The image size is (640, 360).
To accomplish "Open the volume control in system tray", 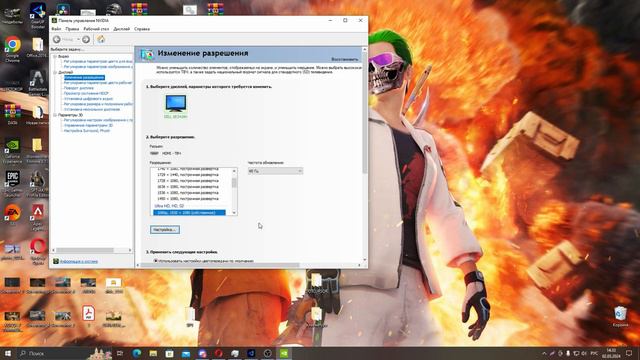I will [x=584, y=353].
